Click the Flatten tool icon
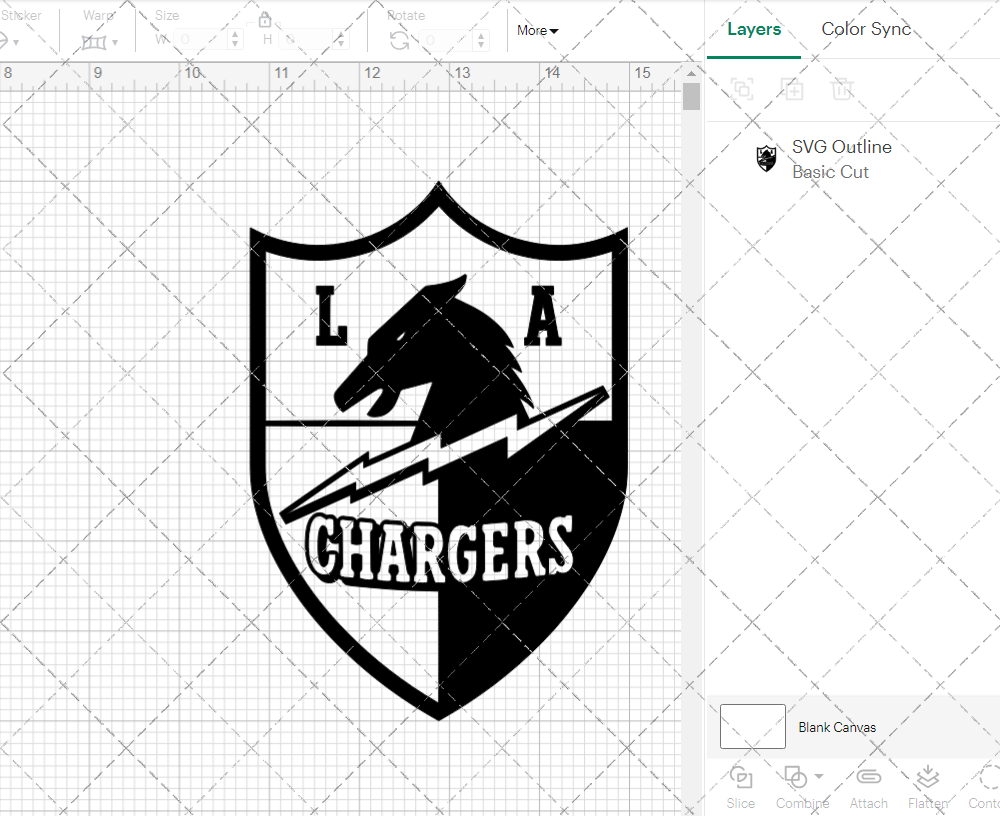Viewport: 1000px width, 816px height. pos(927,777)
